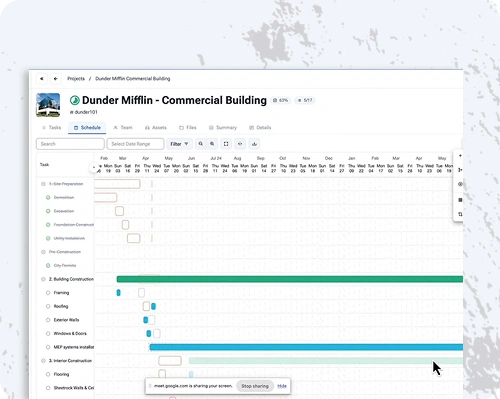Select the blue MEP systems Gantt bar
This screenshot has width=500, height=399.
(306, 347)
